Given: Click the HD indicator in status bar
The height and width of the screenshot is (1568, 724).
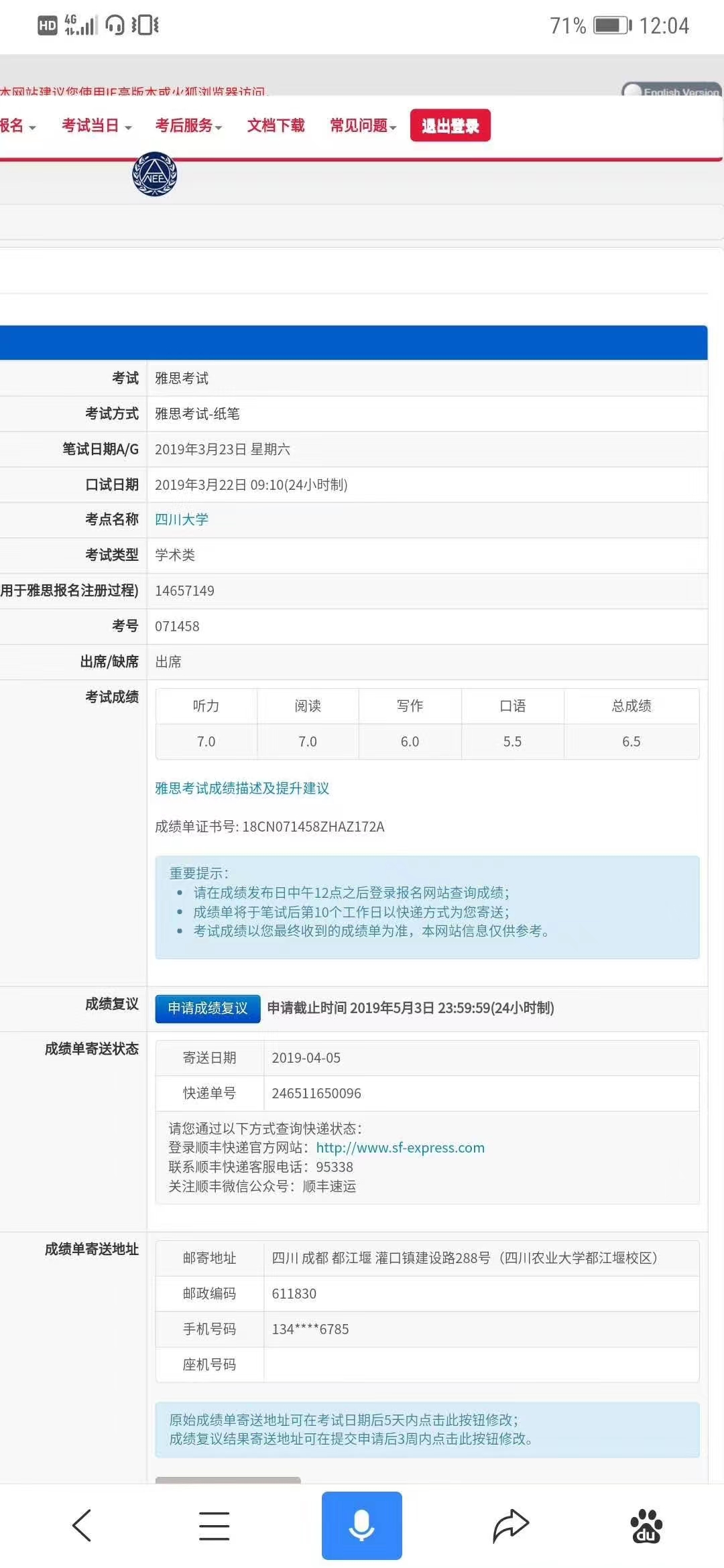Looking at the screenshot, I should (48, 25).
